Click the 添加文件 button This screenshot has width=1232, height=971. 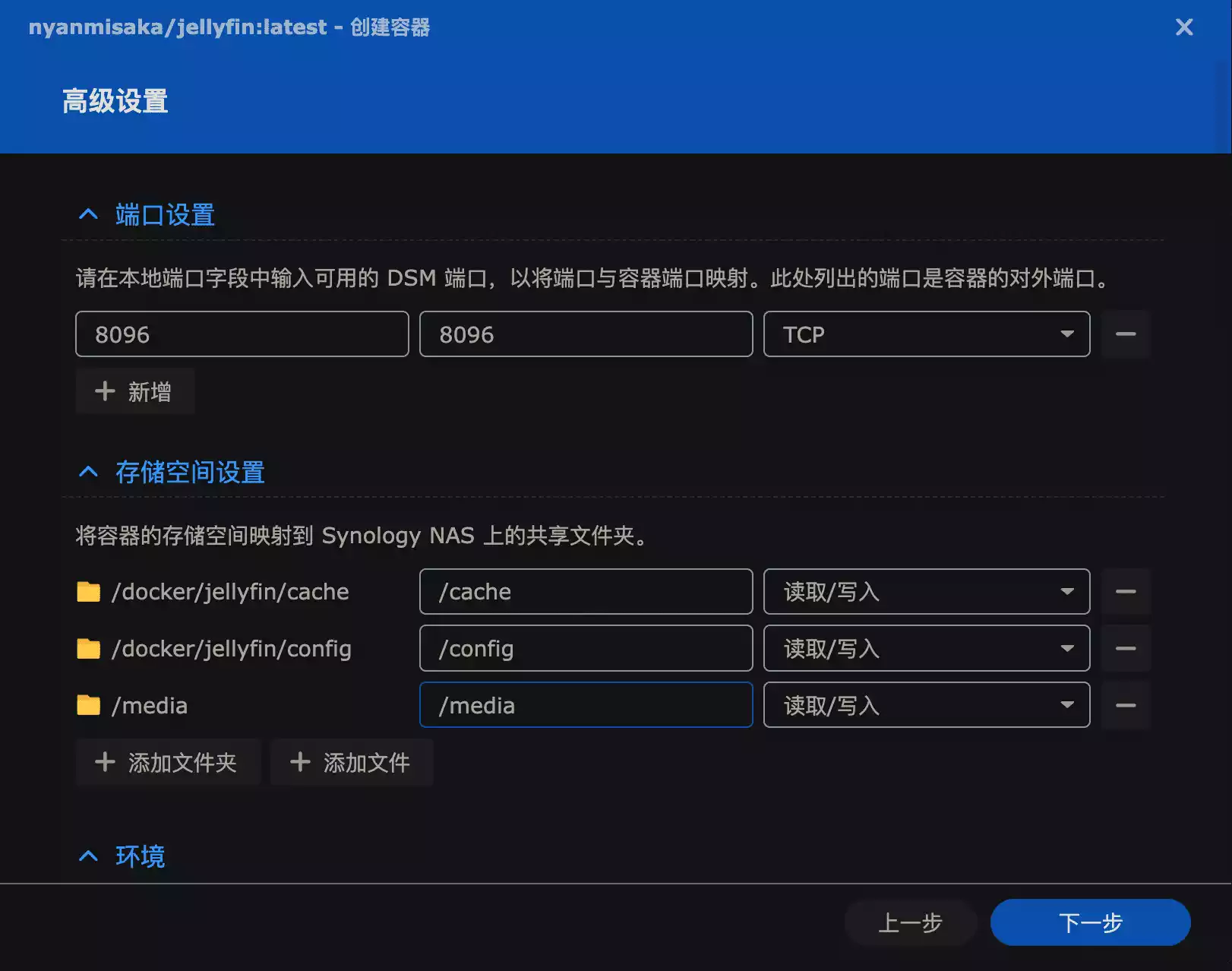pyautogui.click(x=351, y=762)
